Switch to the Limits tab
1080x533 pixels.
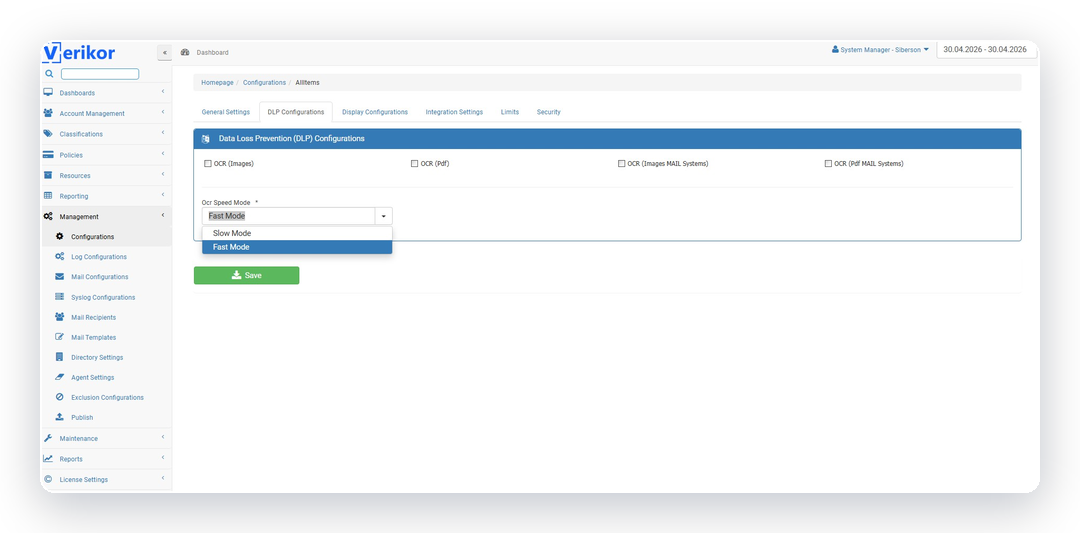point(510,112)
